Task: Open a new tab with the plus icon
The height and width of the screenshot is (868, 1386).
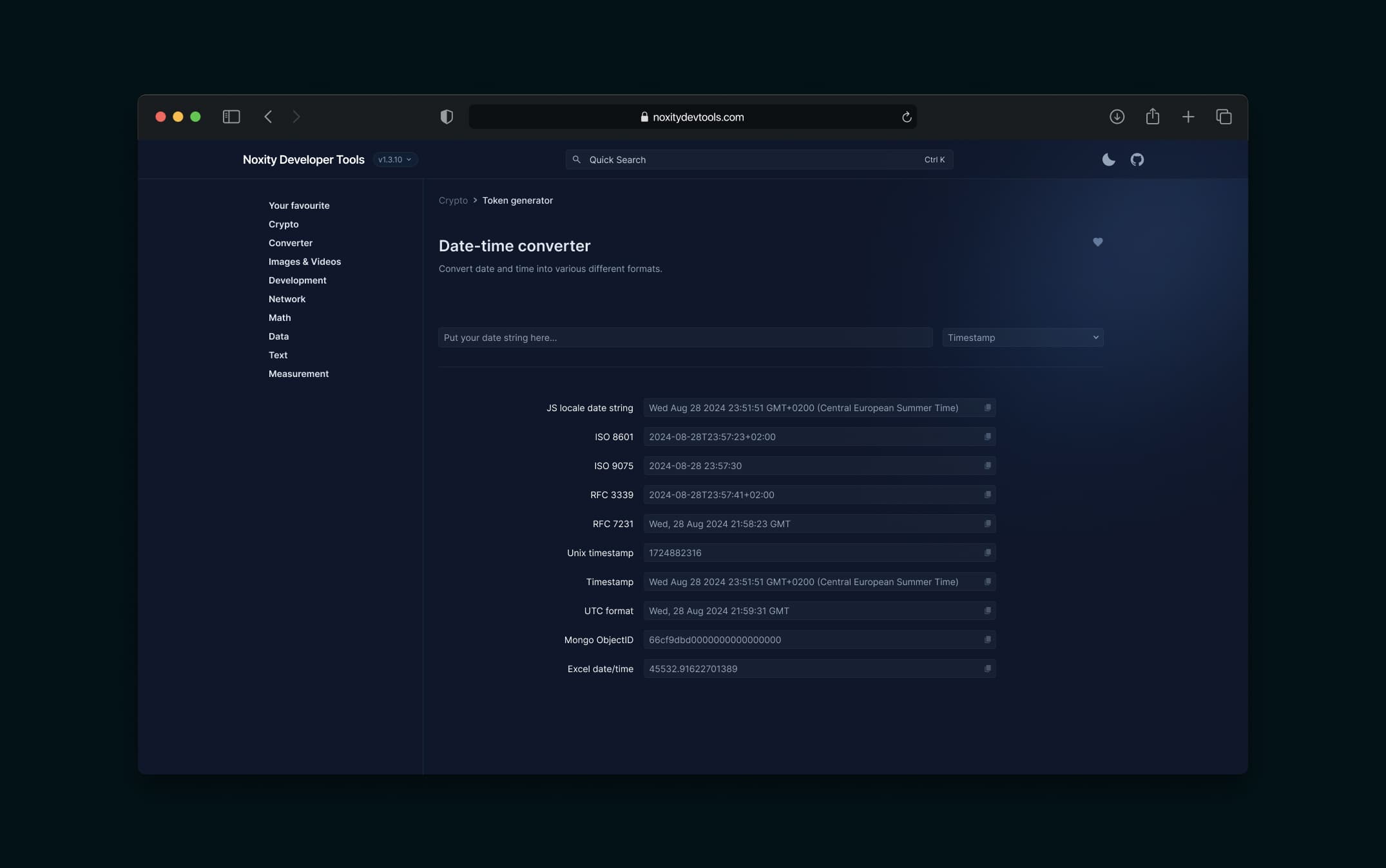Action: pyautogui.click(x=1188, y=117)
